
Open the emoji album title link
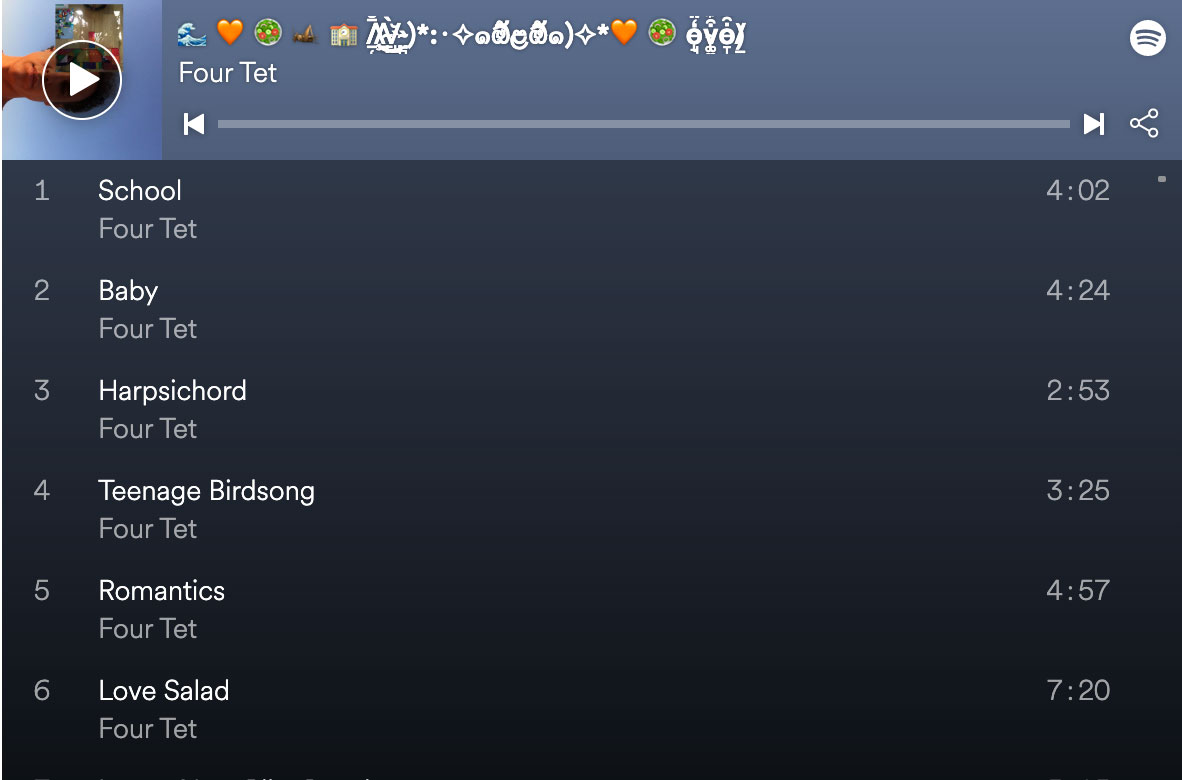[x=461, y=35]
